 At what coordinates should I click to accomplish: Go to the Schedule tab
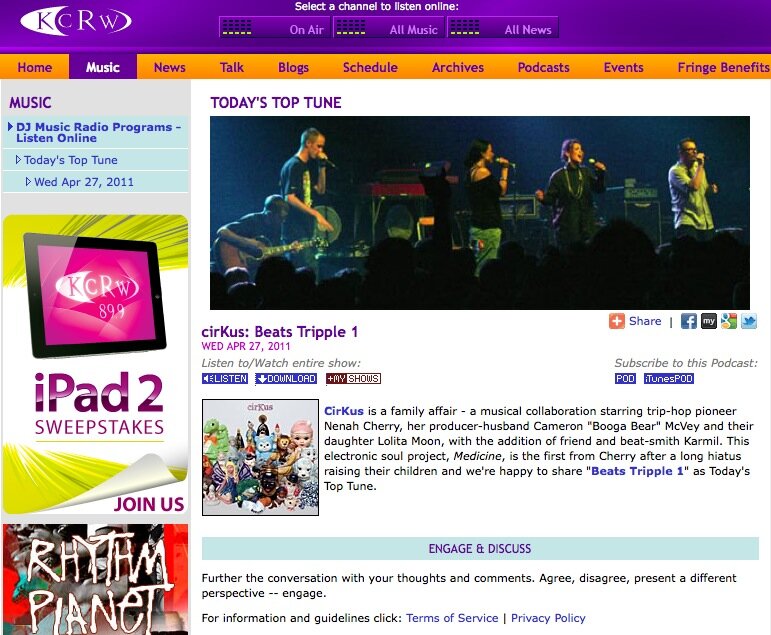click(370, 68)
